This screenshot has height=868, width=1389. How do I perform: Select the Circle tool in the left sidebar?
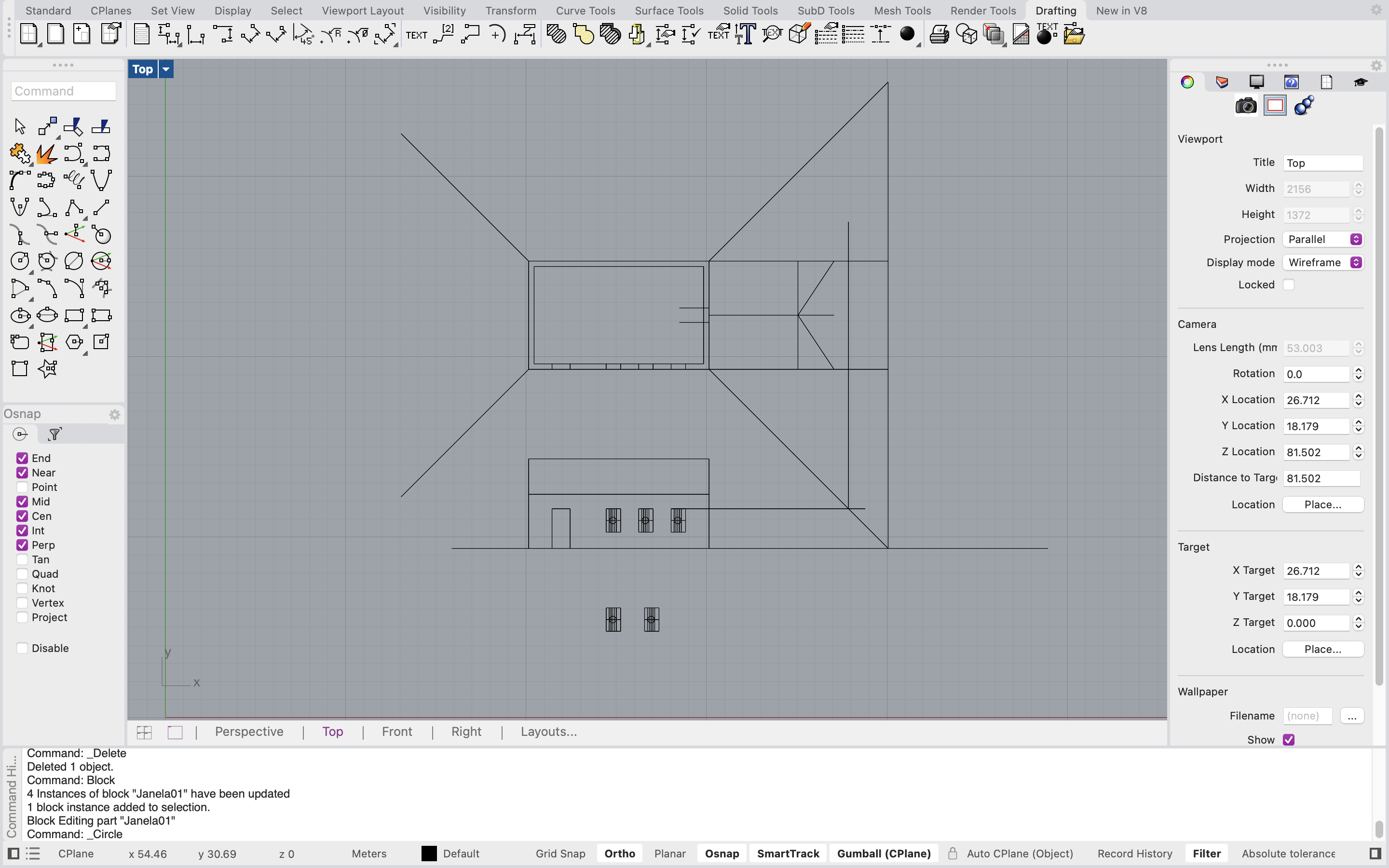click(x=20, y=261)
